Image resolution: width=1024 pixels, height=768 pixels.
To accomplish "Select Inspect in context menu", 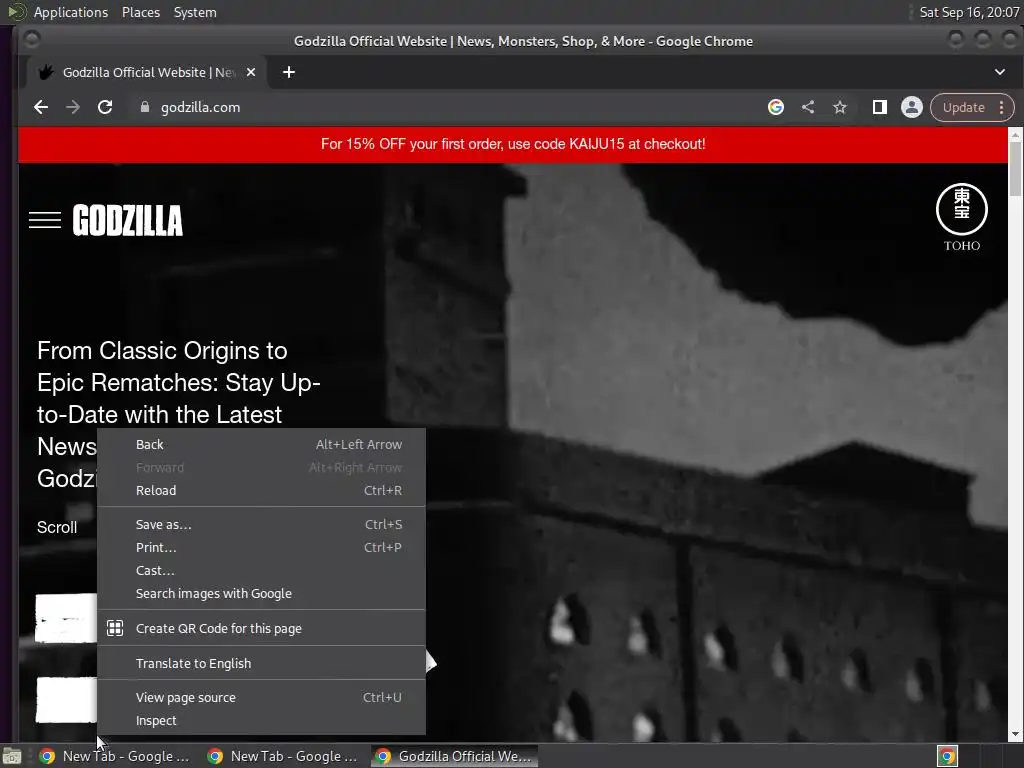I will click(x=261, y=720).
